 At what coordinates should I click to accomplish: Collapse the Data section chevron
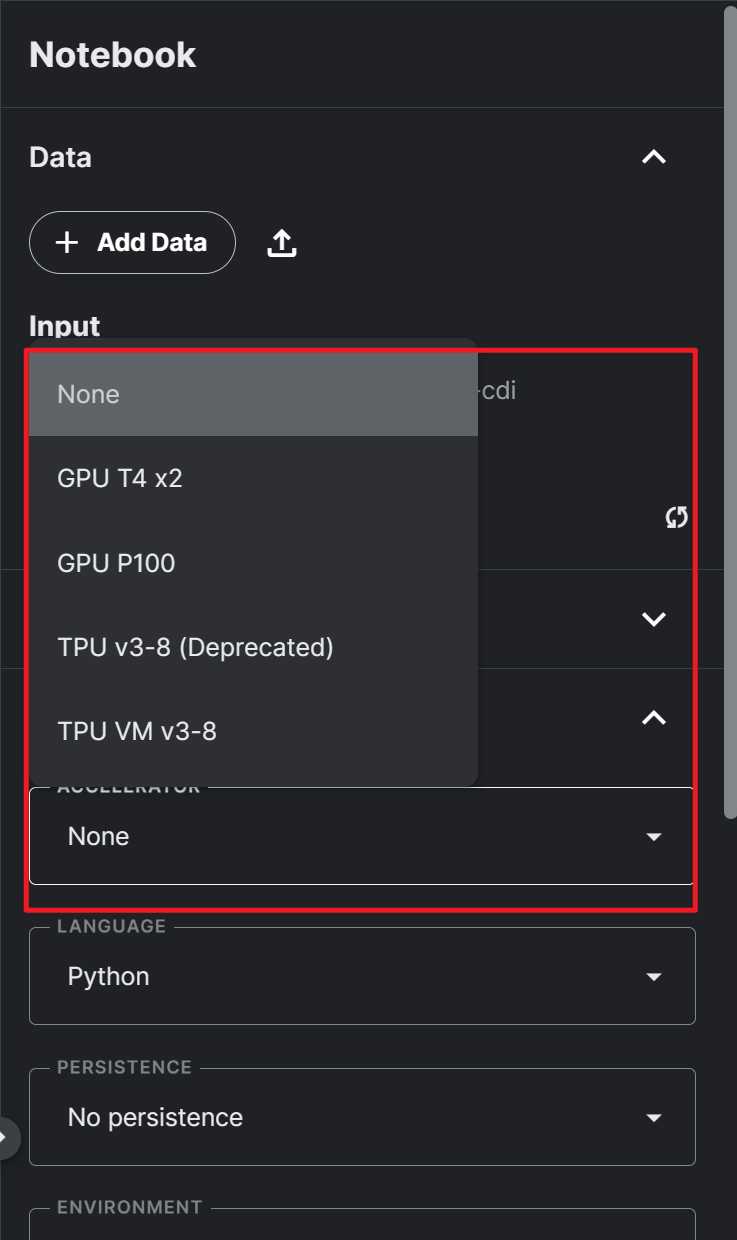click(x=653, y=157)
